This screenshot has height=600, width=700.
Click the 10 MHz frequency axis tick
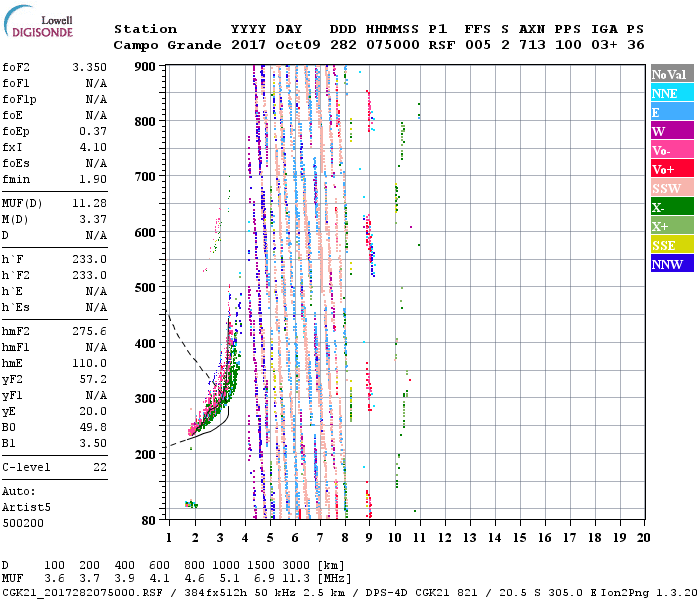(x=395, y=537)
